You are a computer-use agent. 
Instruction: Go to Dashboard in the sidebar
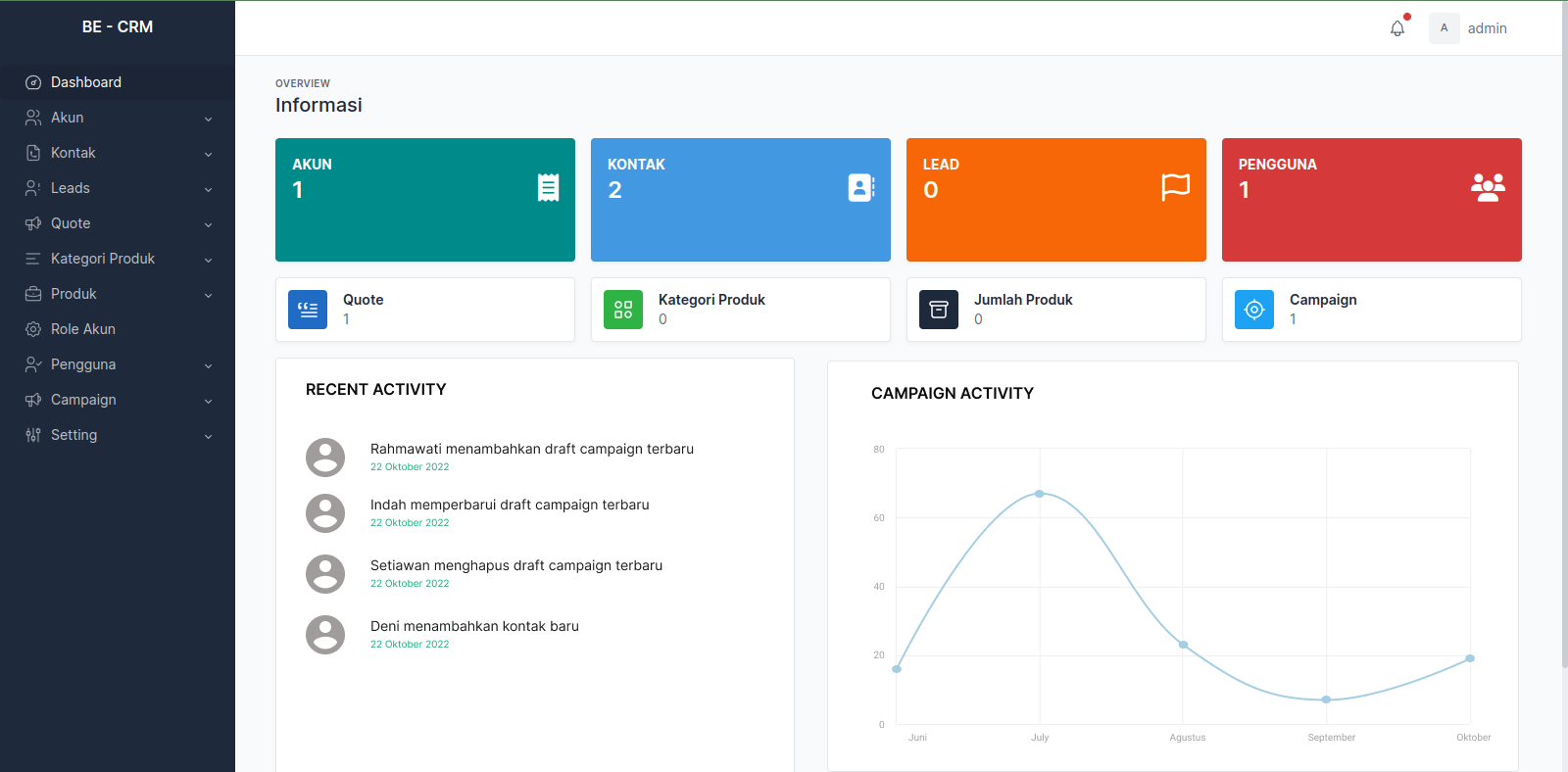coord(86,82)
